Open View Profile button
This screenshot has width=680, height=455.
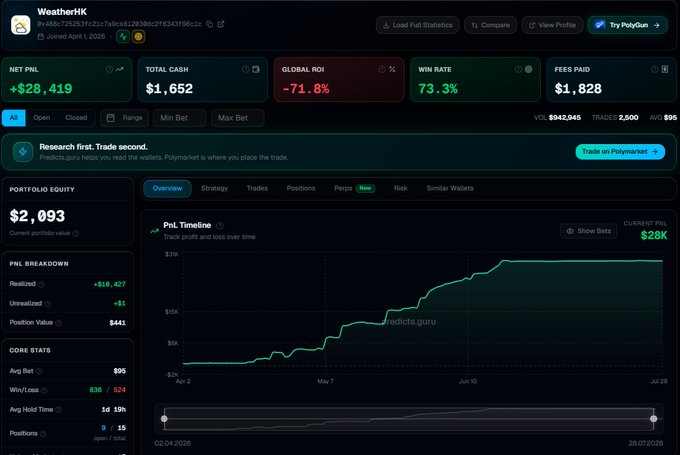(x=552, y=25)
